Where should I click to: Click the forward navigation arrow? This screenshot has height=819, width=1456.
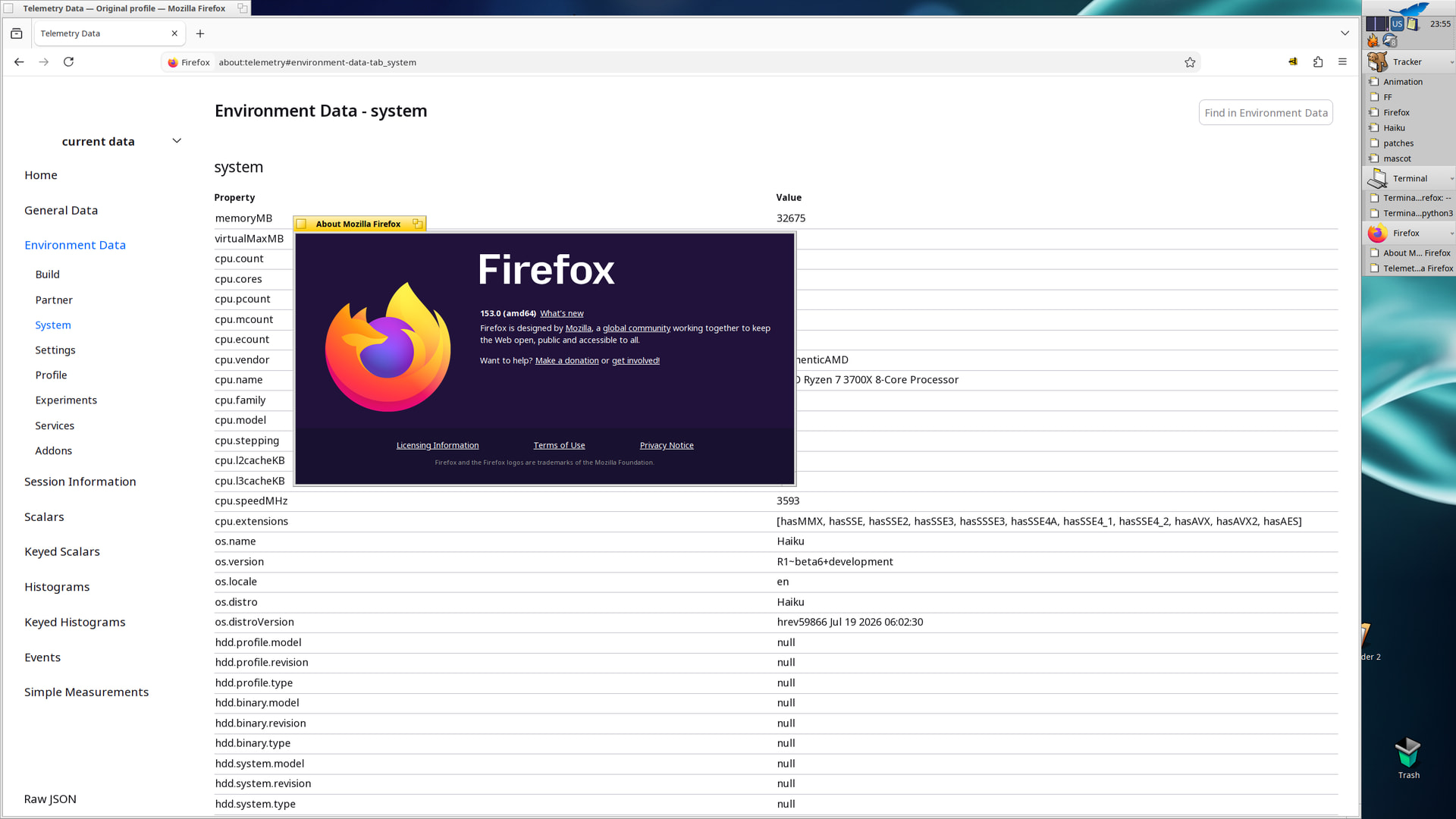tap(44, 62)
